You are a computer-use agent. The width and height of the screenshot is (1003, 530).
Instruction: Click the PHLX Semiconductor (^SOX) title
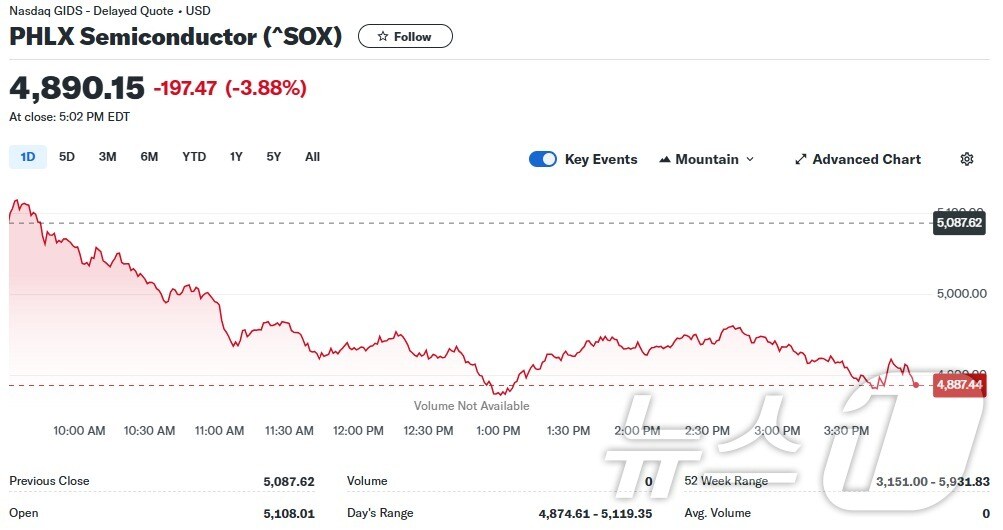point(176,37)
